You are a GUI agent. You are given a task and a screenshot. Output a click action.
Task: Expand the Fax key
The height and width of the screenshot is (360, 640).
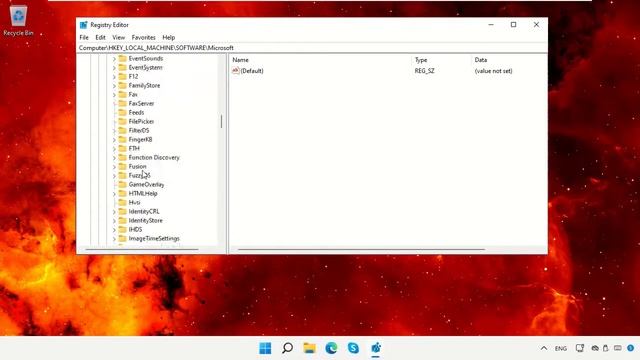click(114, 95)
